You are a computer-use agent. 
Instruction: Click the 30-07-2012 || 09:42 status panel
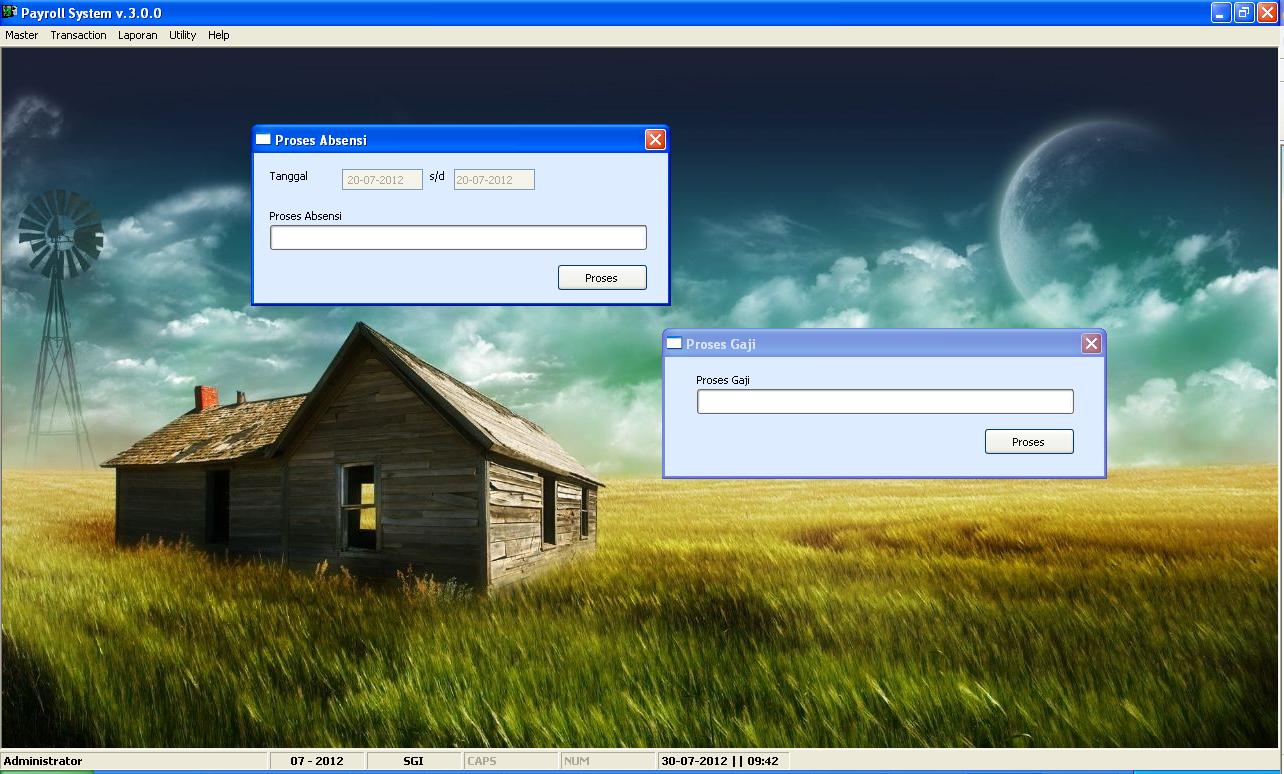723,761
